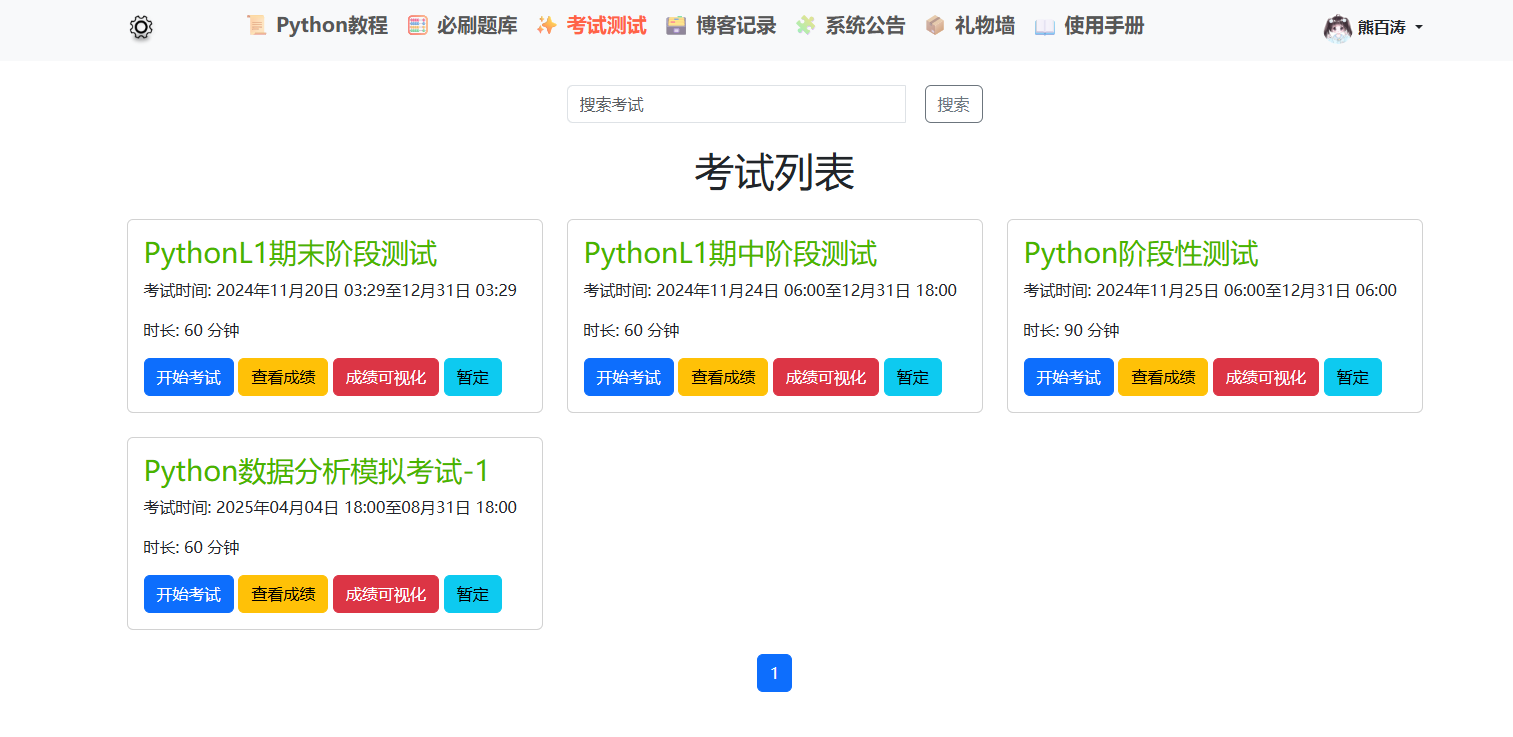The height and width of the screenshot is (737, 1513).
Task: Click 暂定 on Python数据分析模拟考试-1 card
Action: [x=472, y=594]
